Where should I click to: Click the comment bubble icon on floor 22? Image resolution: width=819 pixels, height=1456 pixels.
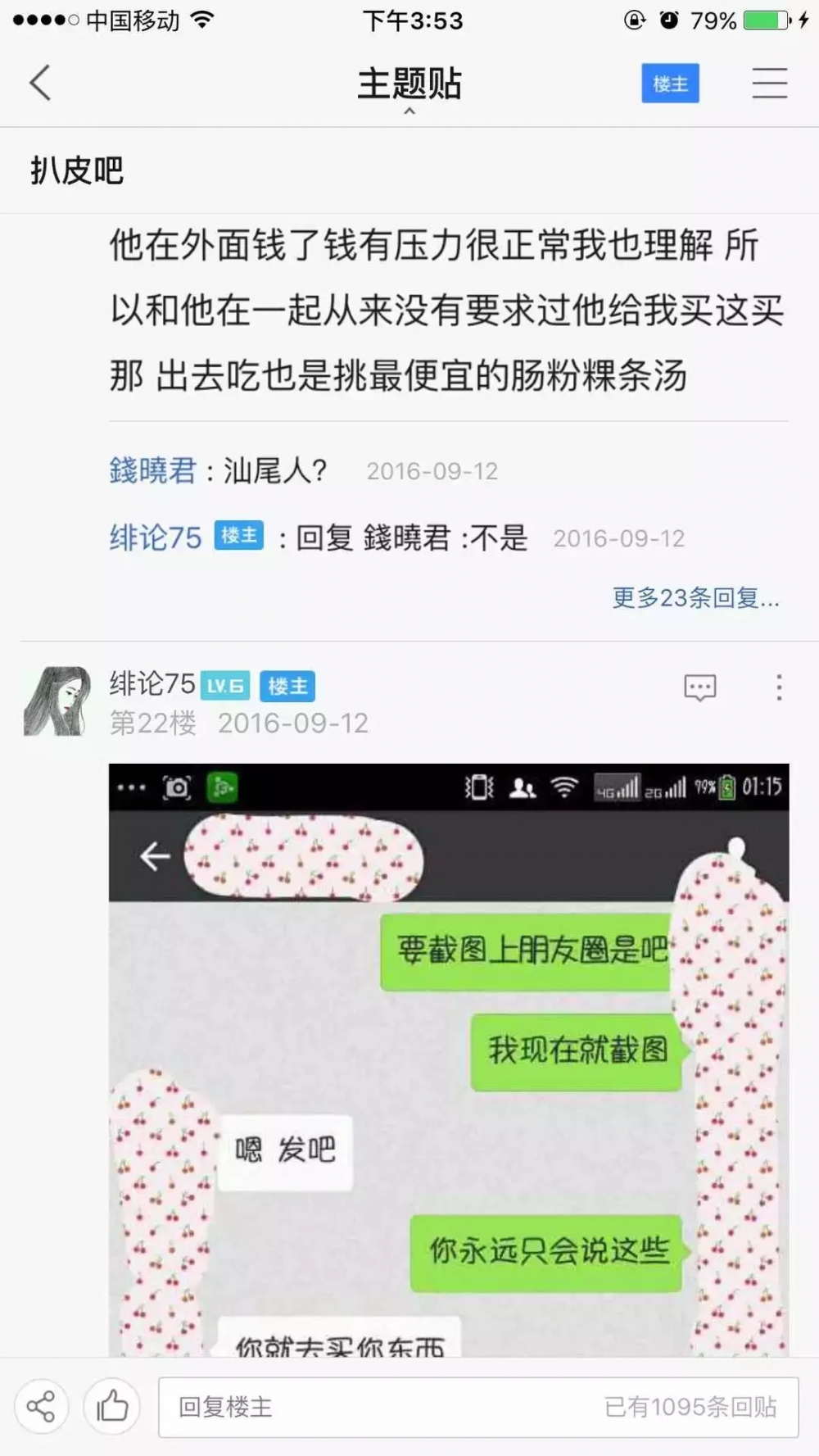click(x=699, y=687)
